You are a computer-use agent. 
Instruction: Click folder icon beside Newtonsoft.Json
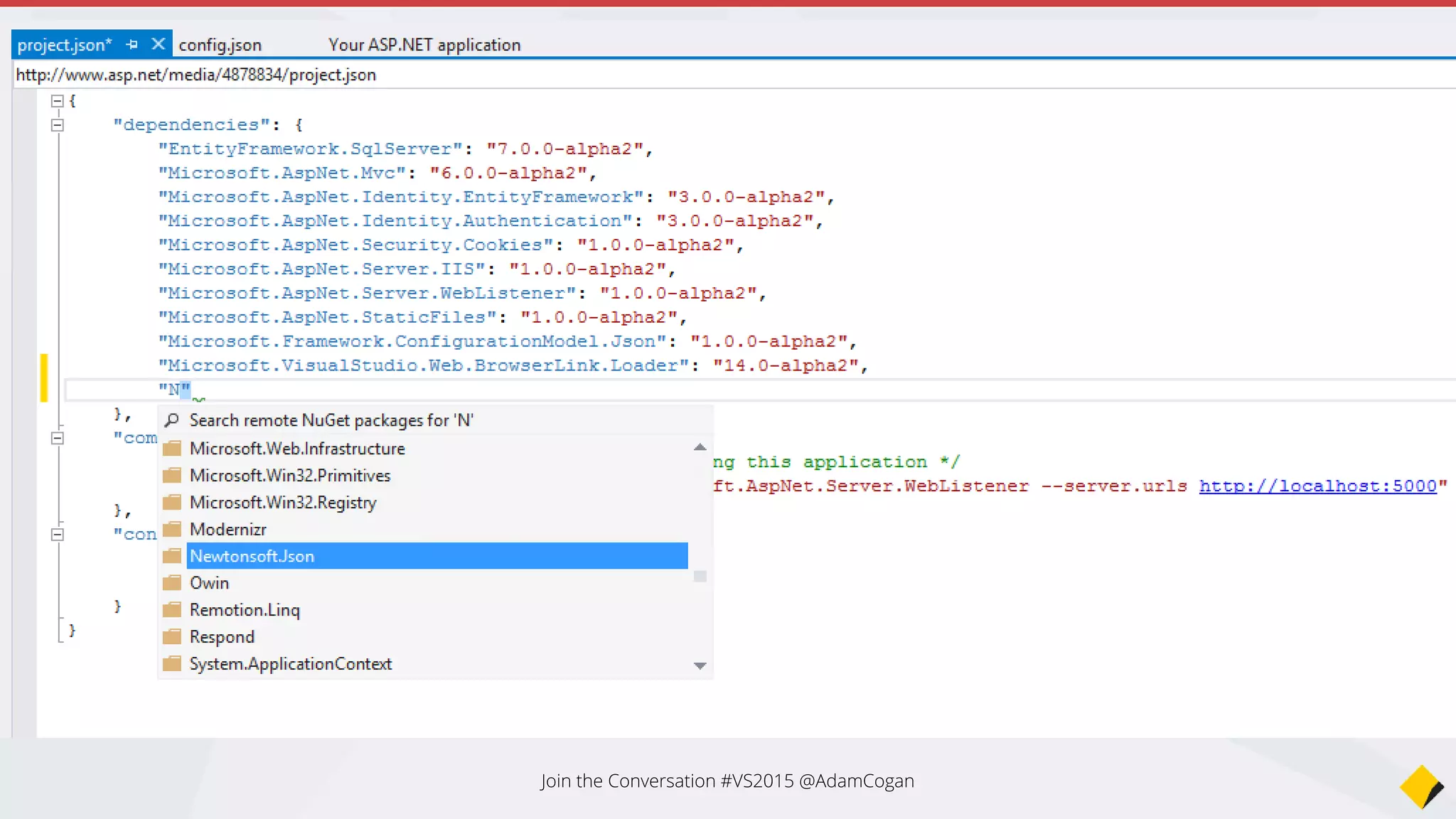coord(172,556)
